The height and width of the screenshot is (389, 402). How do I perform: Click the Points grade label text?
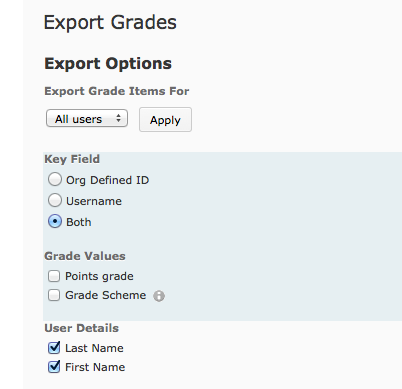pyautogui.click(x=99, y=276)
